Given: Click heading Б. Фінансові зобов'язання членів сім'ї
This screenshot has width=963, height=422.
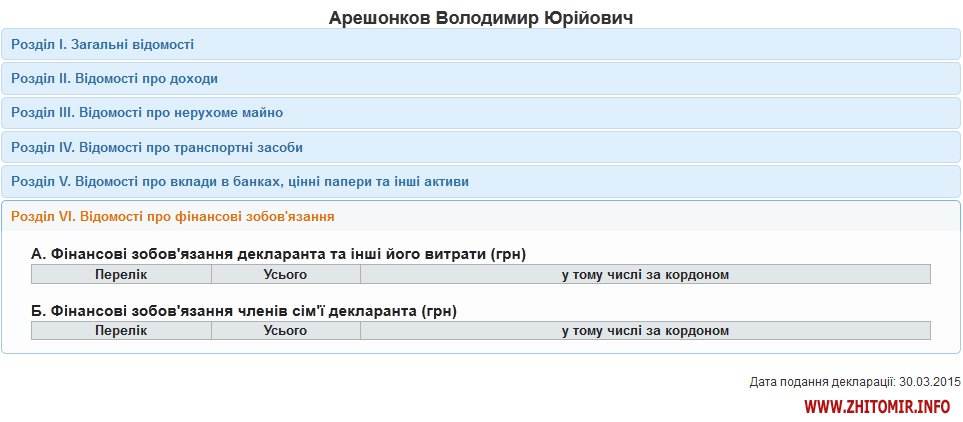Looking at the screenshot, I should coord(244,311).
